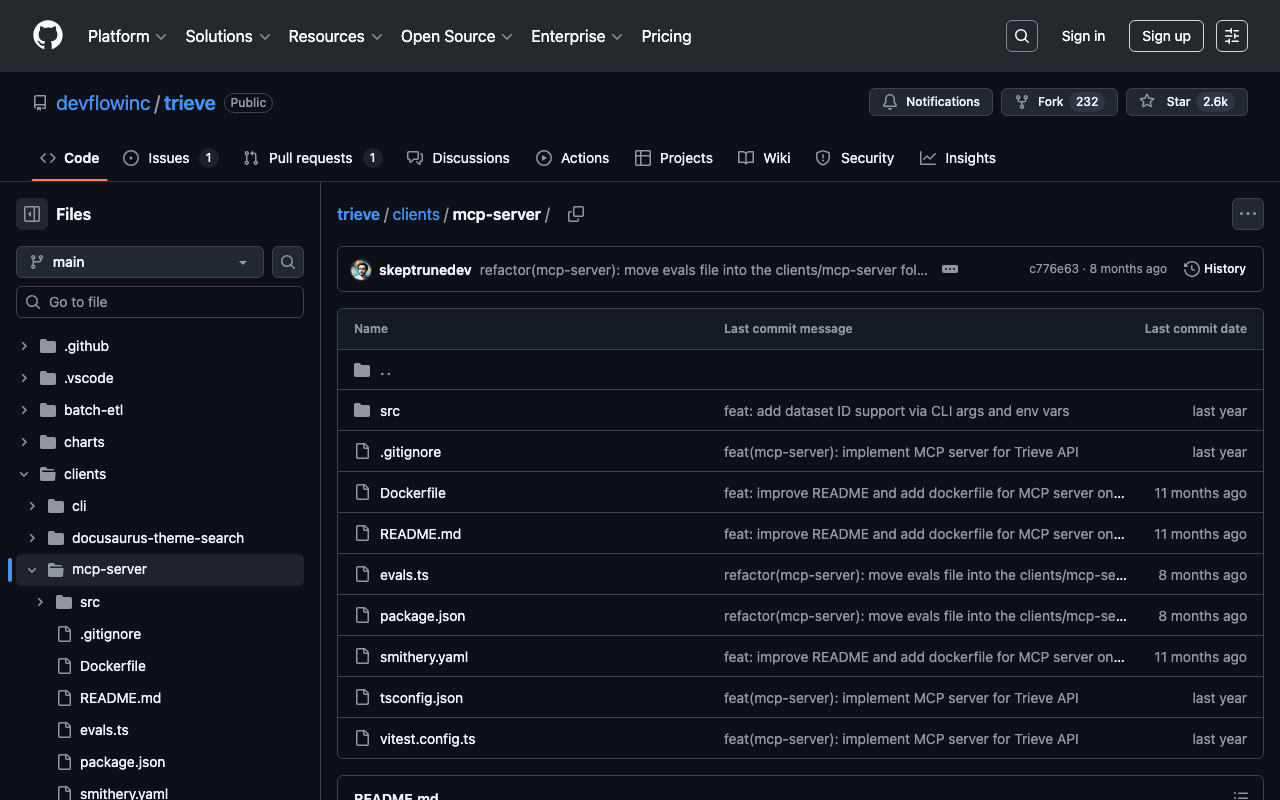Open the Insights tab
1280x800 pixels.
click(x=958, y=158)
